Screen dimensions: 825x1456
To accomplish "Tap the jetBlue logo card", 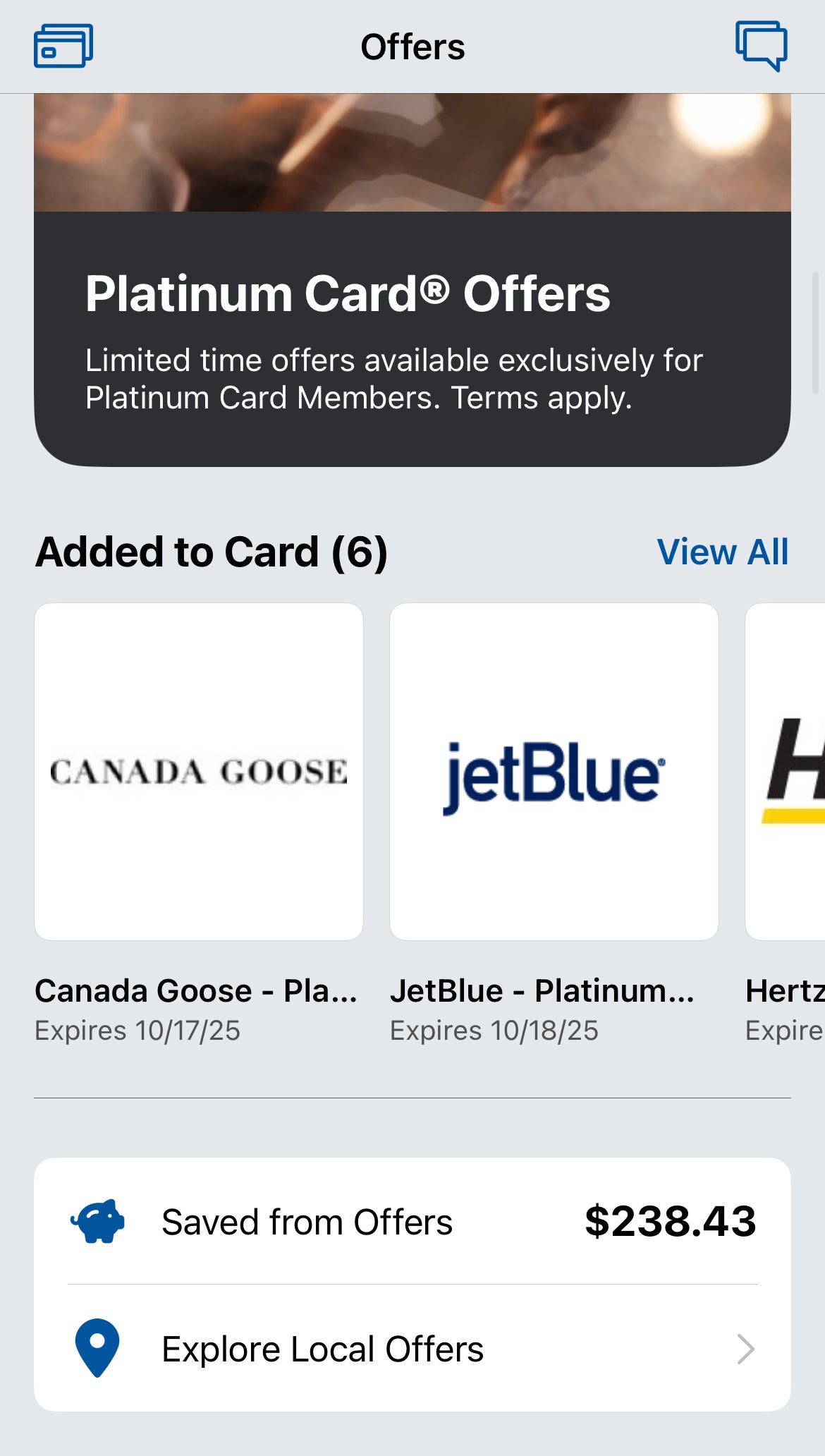I will (554, 771).
